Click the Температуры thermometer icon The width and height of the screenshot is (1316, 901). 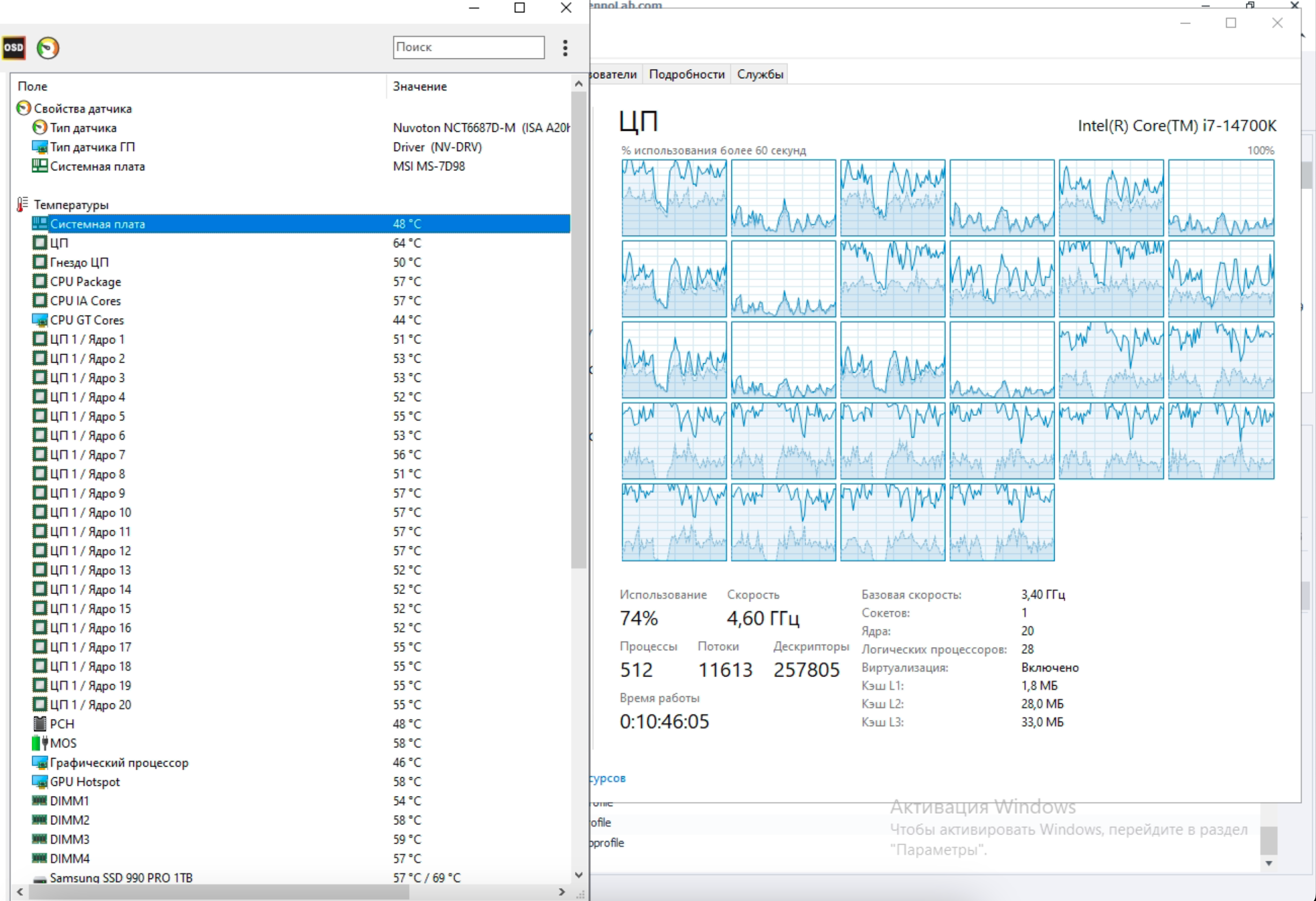[x=22, y=205]
